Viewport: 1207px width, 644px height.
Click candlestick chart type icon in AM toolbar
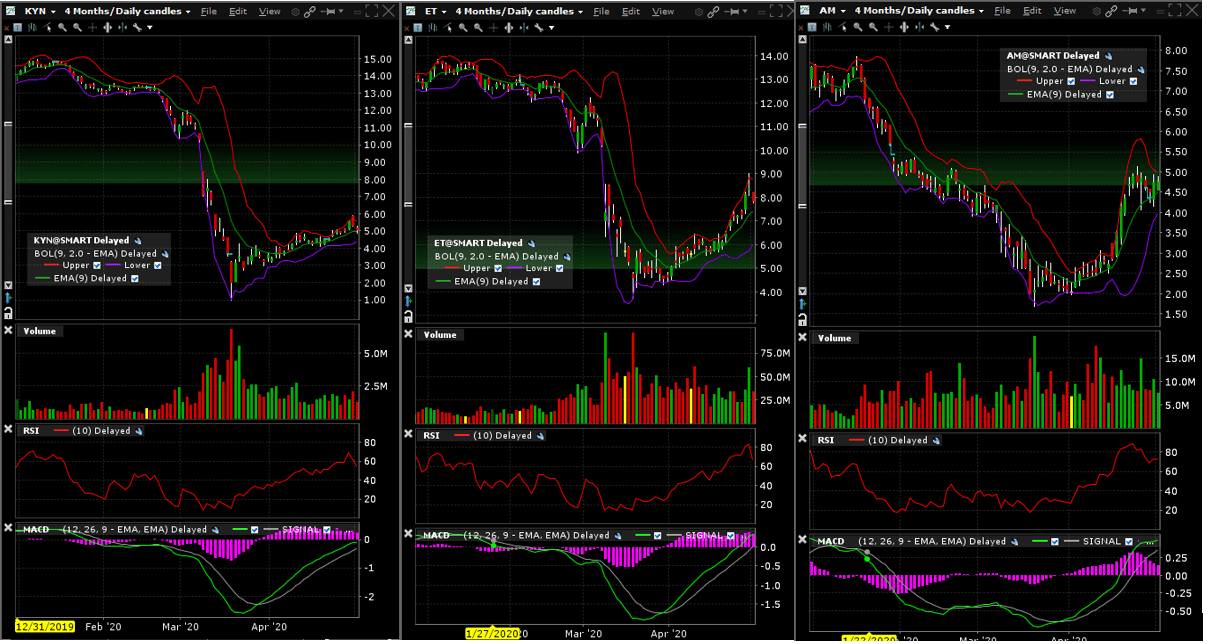click(x=827, y=27)
